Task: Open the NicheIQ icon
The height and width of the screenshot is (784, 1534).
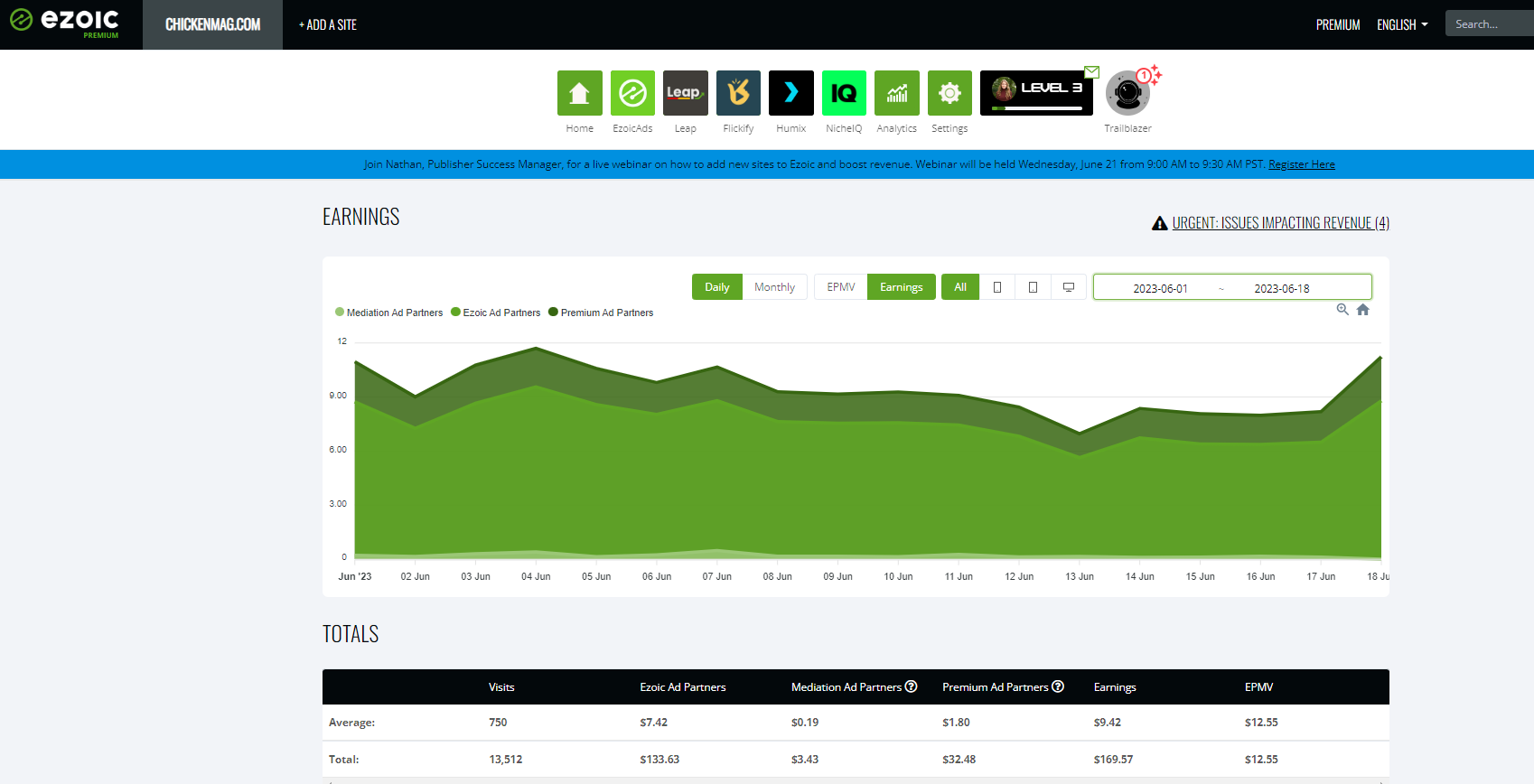Action: (x=844, y=93)
